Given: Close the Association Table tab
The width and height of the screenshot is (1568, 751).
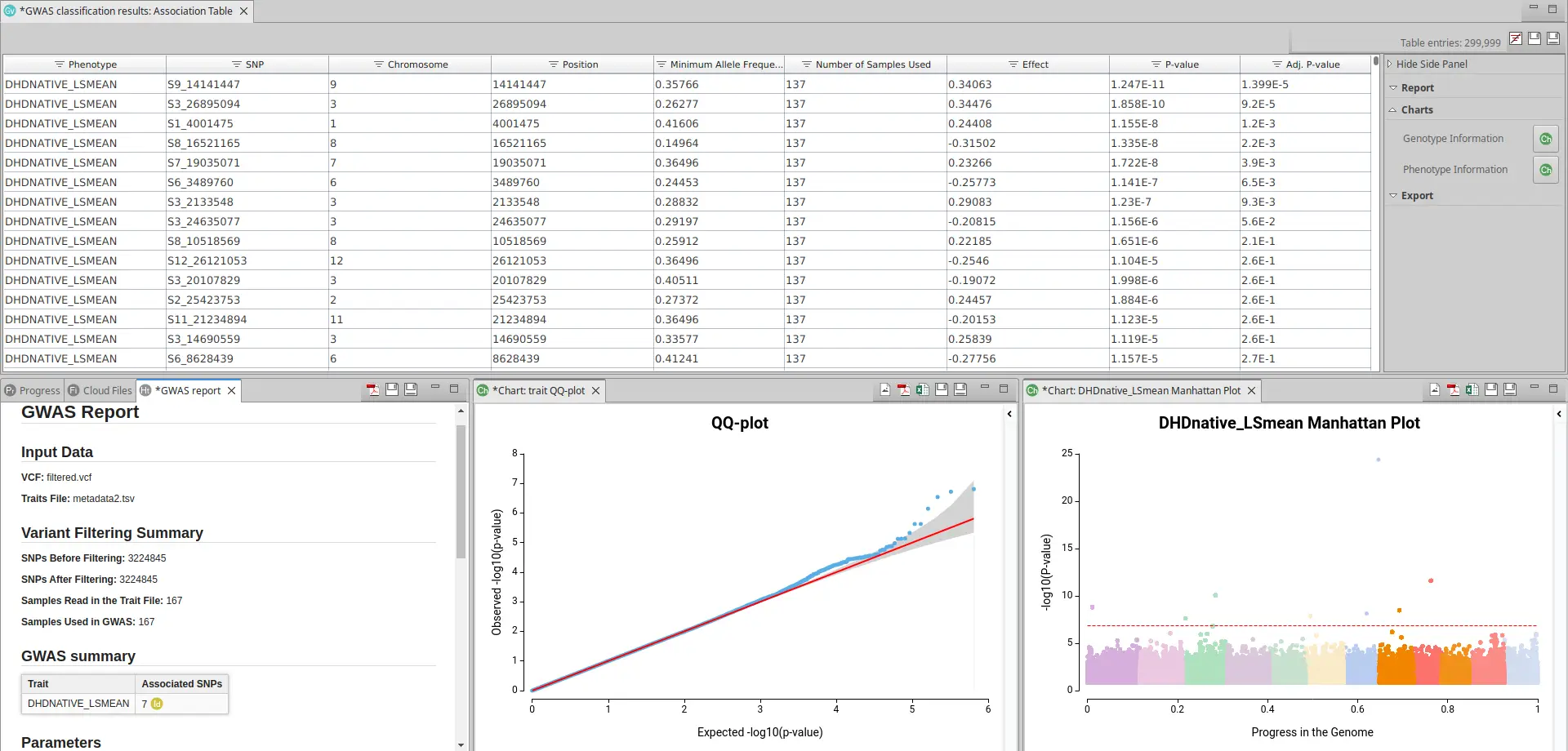Looking at the screenshot, I should pyautogui.click(x=244, y=11).
